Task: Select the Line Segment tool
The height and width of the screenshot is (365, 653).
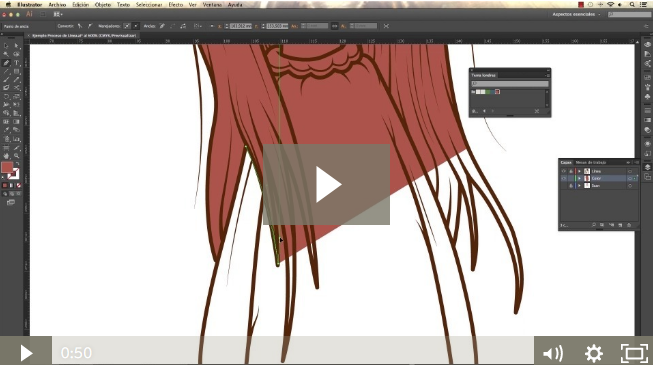Action: pos(6,71)
